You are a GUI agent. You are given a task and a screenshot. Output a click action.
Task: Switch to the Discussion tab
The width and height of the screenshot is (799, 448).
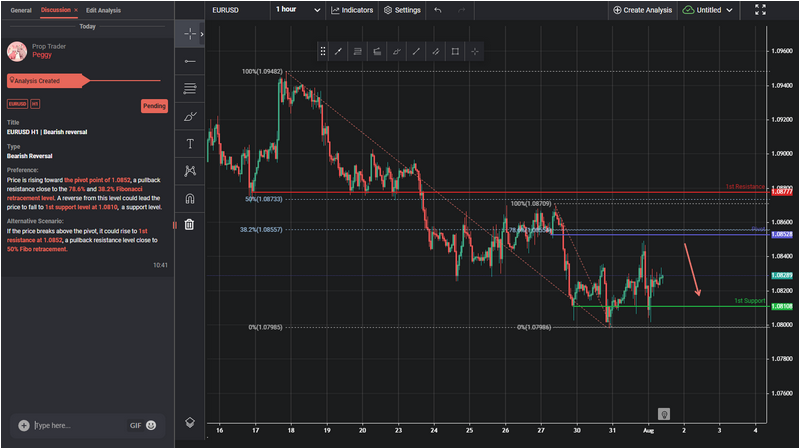coord(56,10)
